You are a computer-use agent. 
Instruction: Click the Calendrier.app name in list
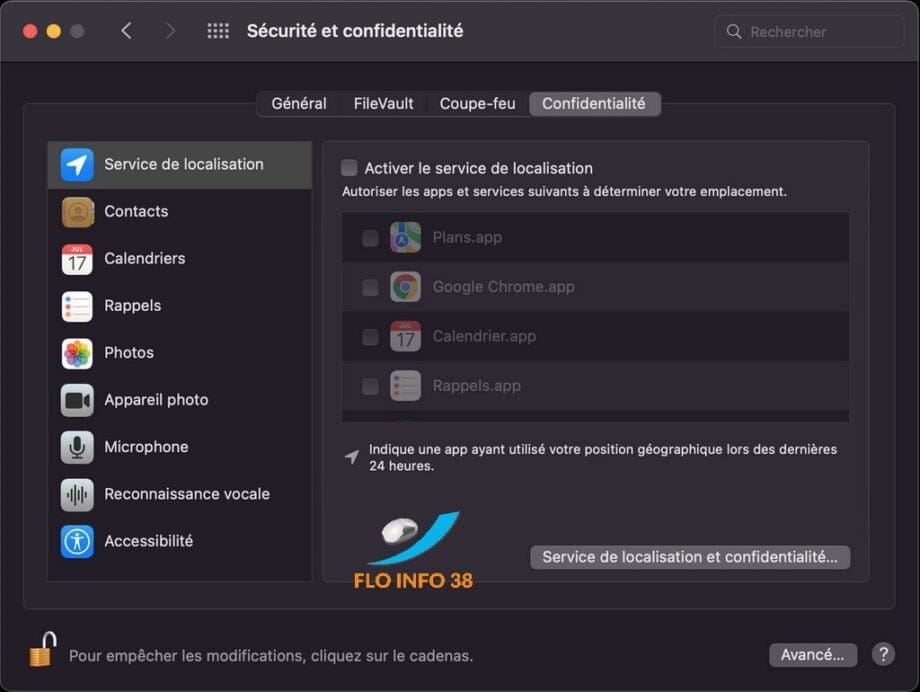pos(484,336)
